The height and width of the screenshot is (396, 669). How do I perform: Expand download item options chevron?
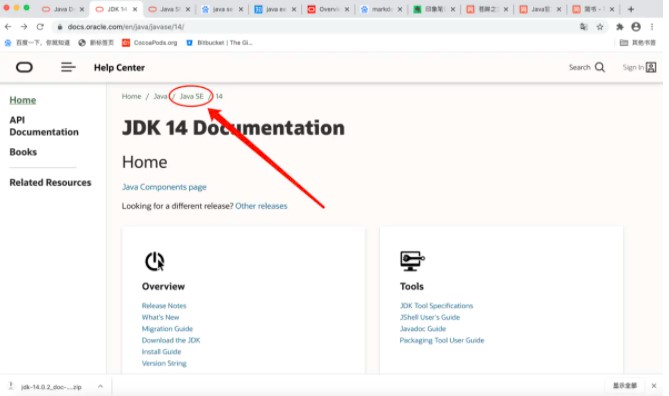coord(100,386)
